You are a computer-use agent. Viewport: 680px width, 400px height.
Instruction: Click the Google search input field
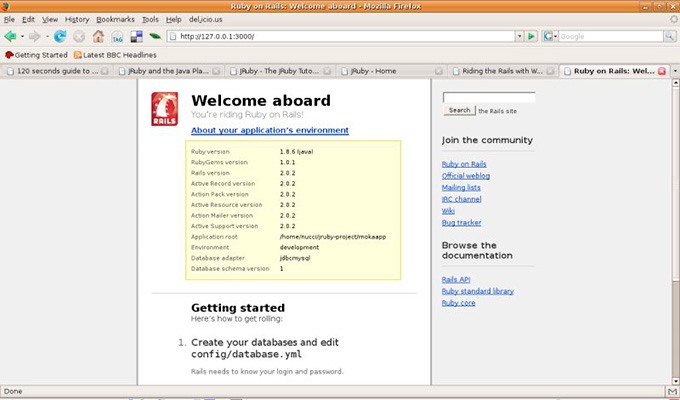[x=611, y=36]
